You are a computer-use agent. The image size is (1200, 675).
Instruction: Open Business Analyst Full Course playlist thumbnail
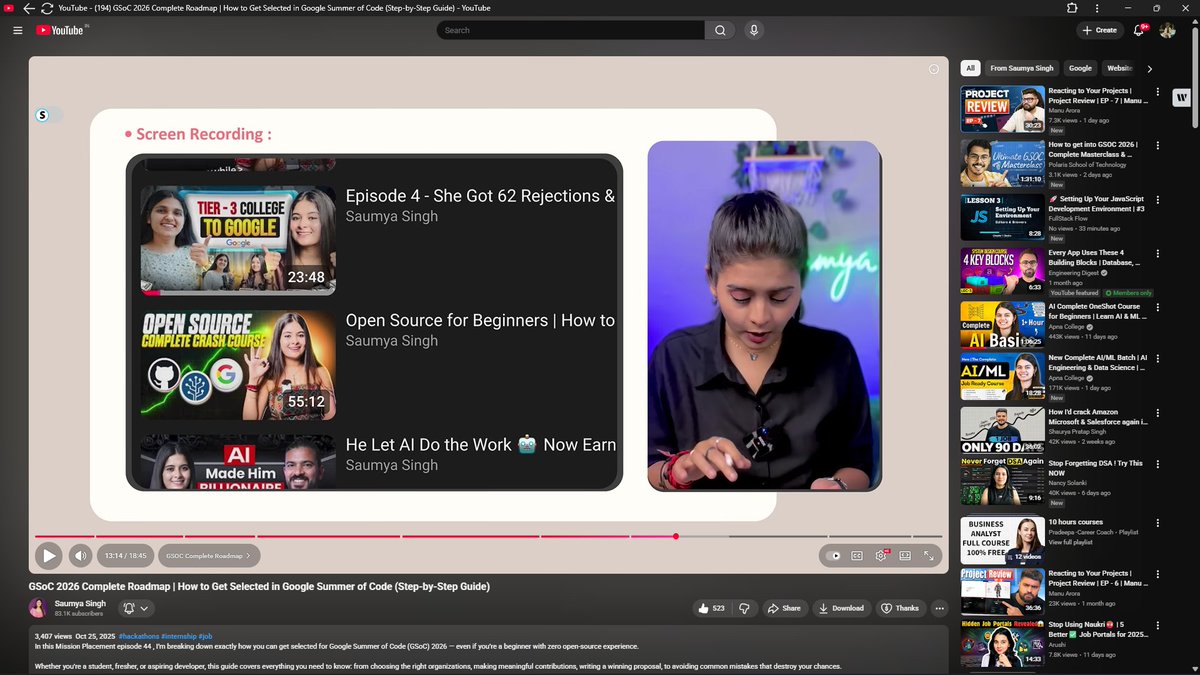click(x=1003, y=541)
